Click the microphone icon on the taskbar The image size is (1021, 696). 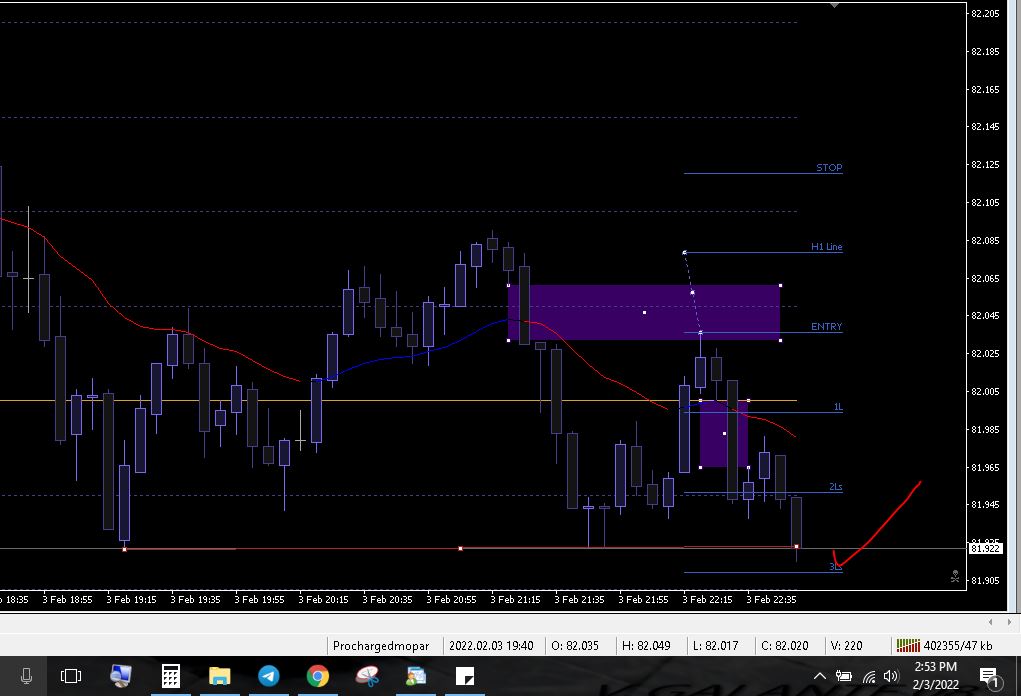(x=27, y=676)
